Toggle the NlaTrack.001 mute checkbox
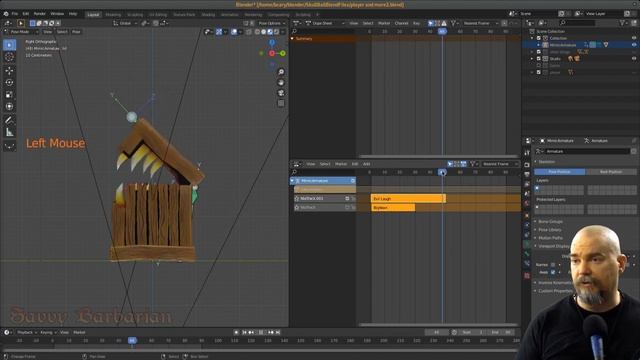This screenshot has width=640, height=360. click(x=347, y=198)
